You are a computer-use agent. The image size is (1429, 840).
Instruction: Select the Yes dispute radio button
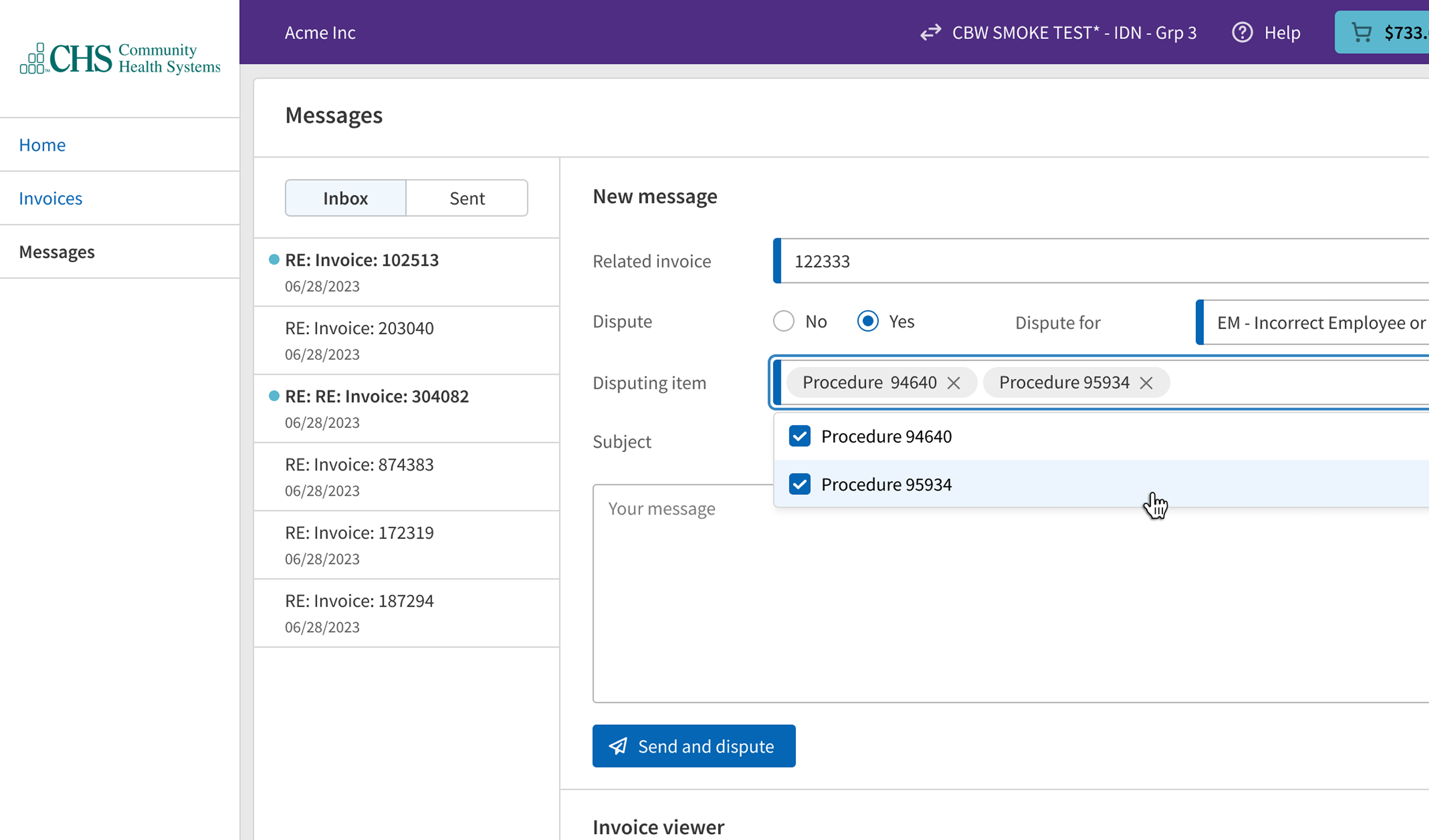point(868,321)
